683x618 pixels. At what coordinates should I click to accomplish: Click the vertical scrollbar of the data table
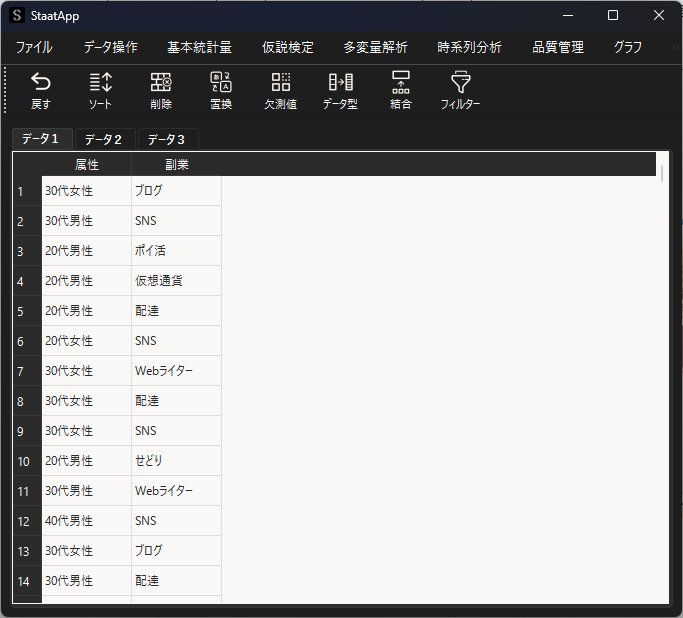point(662,174)
